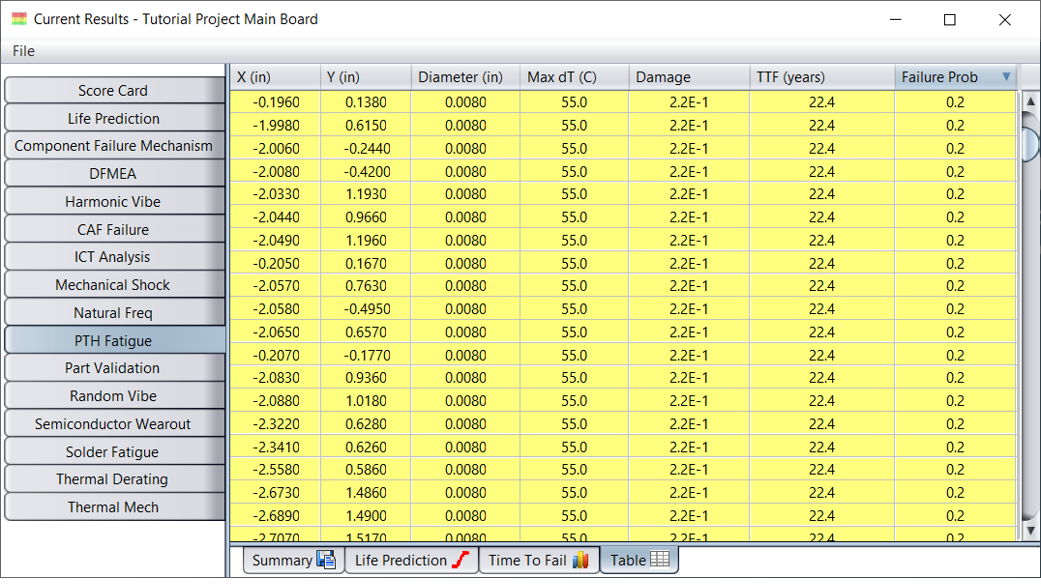
Task: Select the Table grid icon tab
Action: pyautogui.click(x=639, y=560)
